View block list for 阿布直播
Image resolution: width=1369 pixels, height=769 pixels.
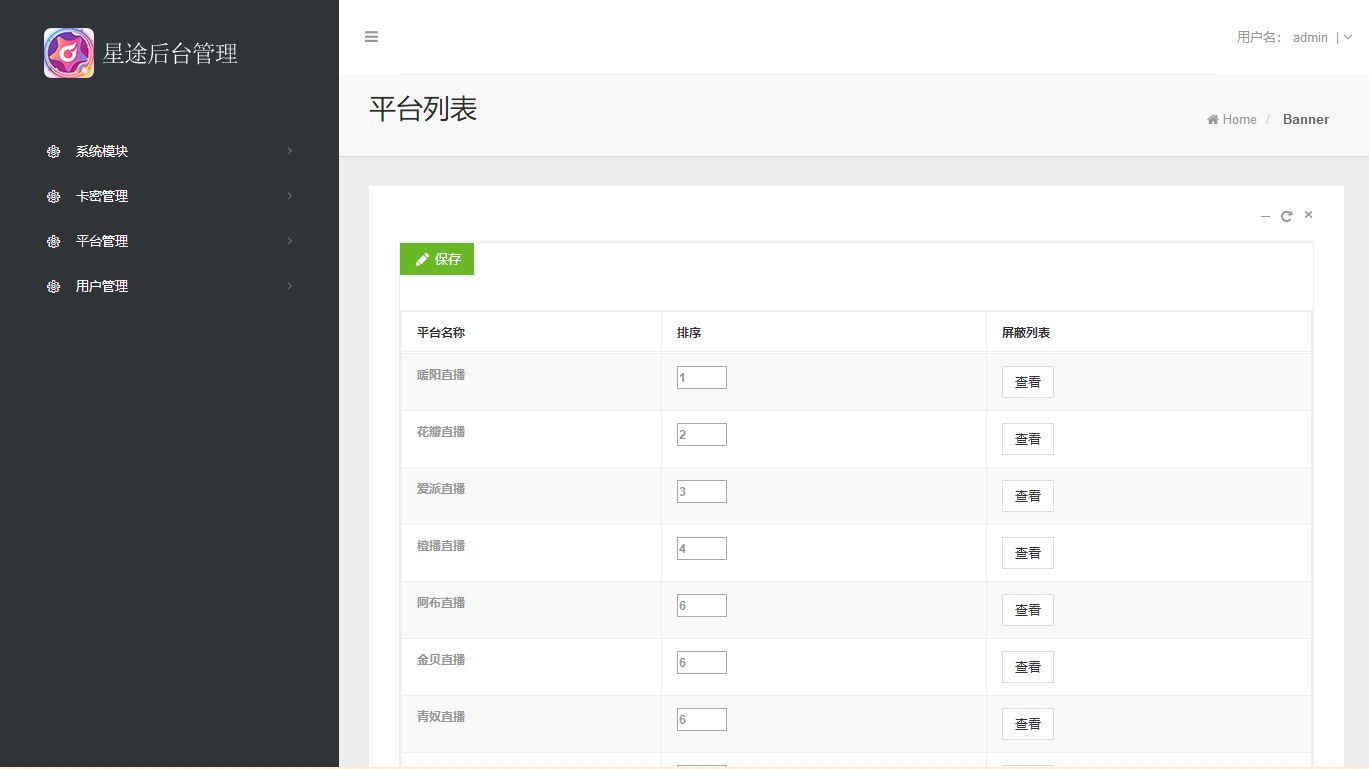click(x=1028, y=610)
